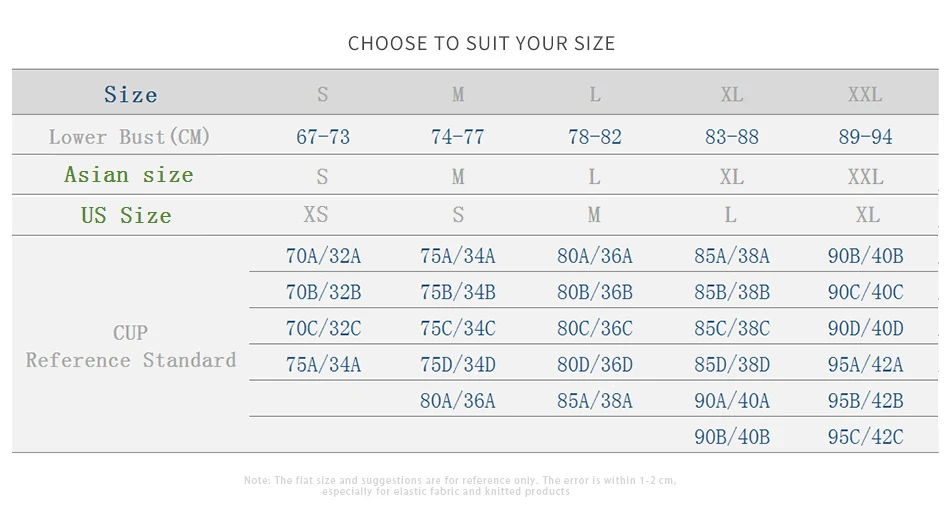Click the footnote about flat size reference

tap(460, 486)
